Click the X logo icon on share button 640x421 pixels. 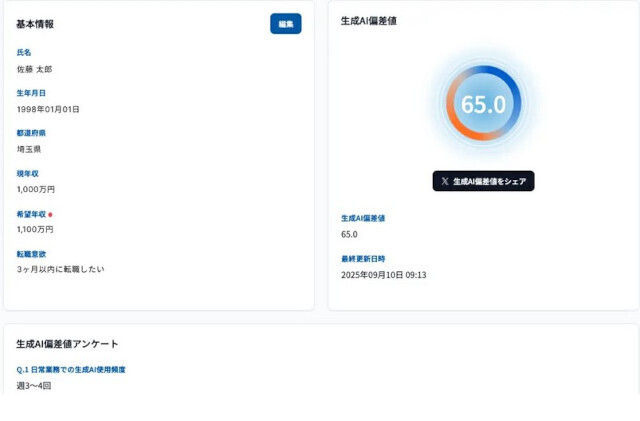445,182
